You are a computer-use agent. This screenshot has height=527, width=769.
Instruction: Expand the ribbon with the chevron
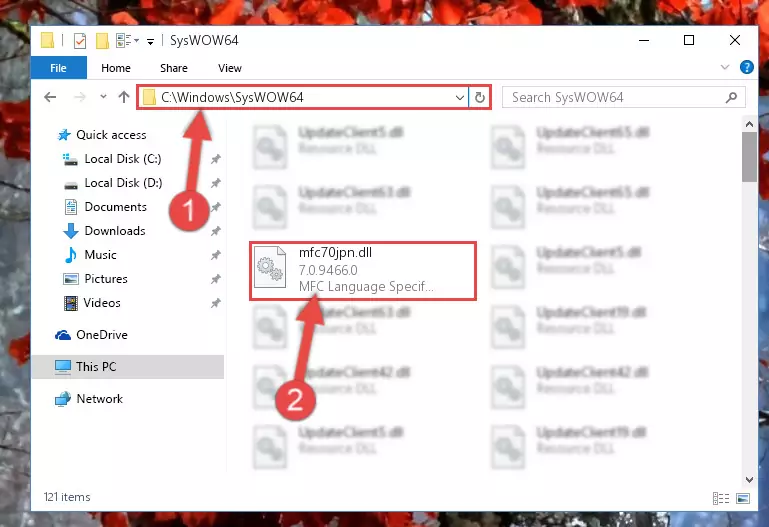[x=725, y=67]
